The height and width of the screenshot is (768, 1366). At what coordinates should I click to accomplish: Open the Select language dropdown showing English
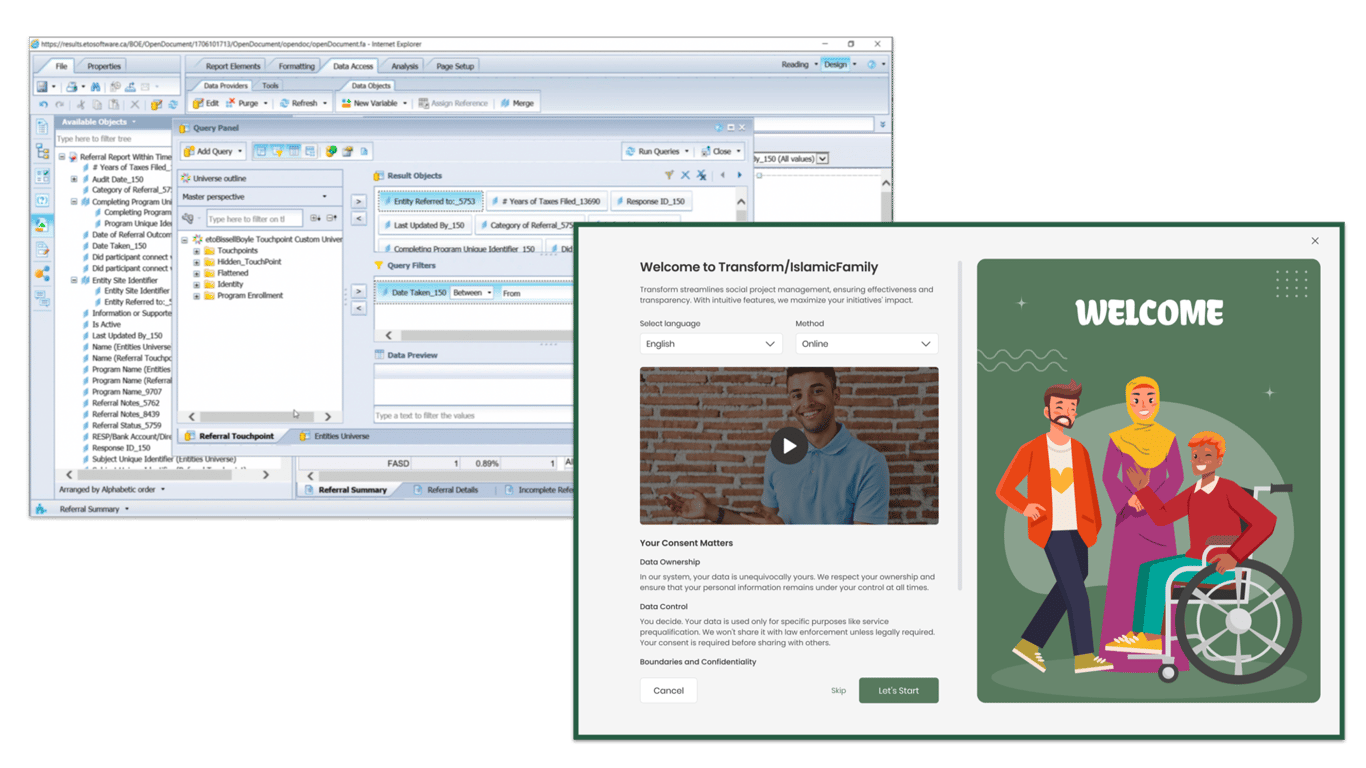coord(710,344)
